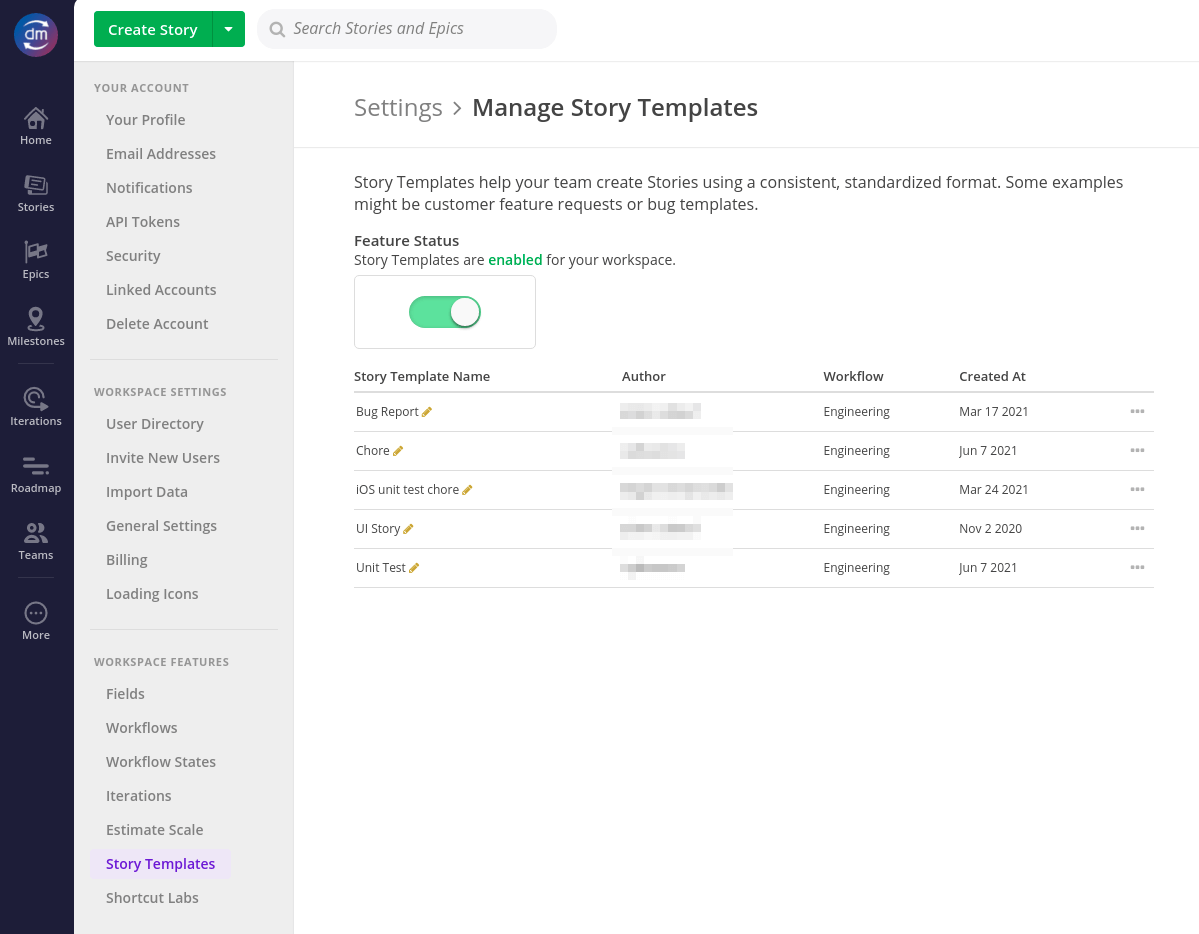Disable the Story Templates feature toggle
The image size is (1199, 934).
click(x=445, y=312)
